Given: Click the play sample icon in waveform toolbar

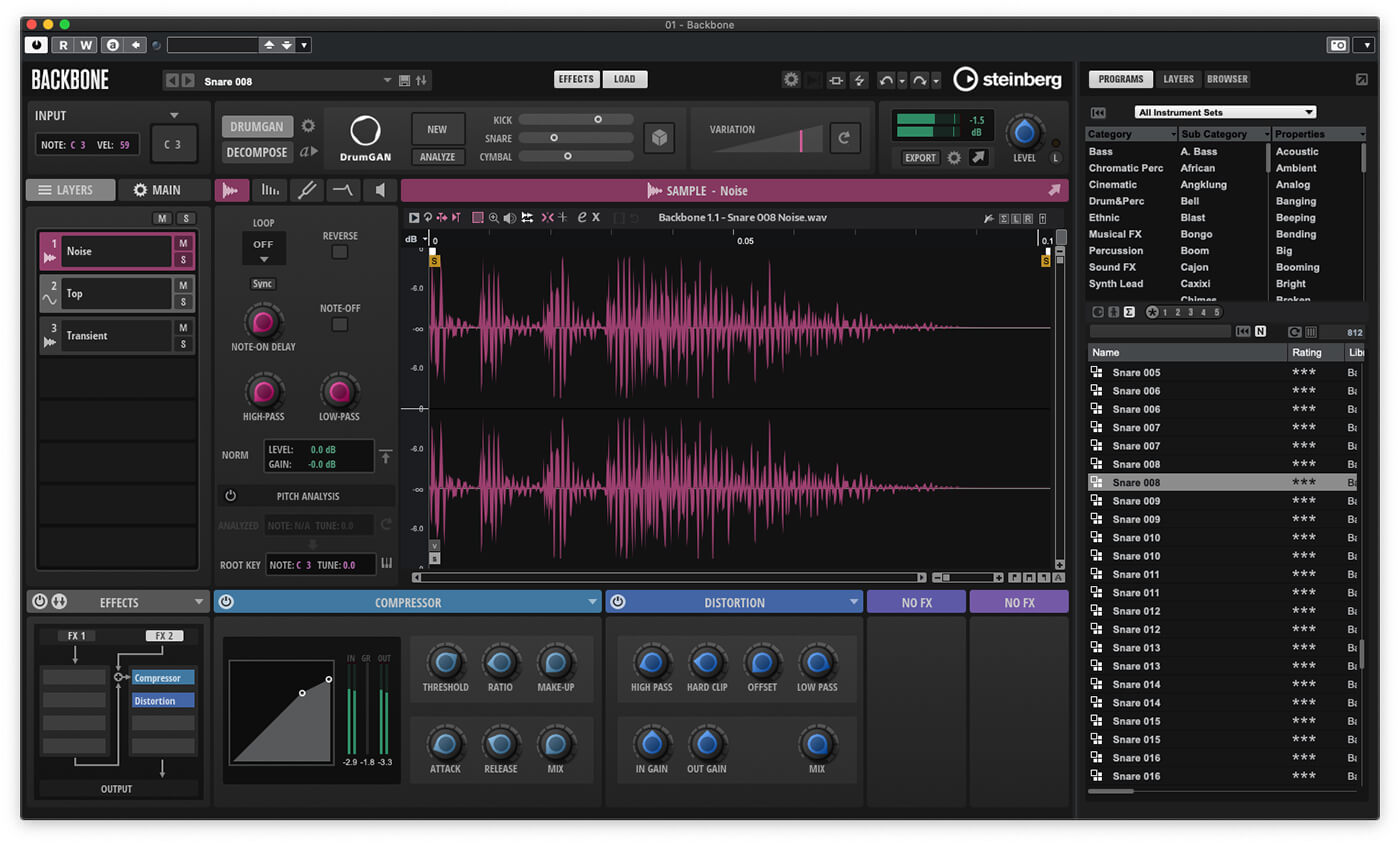Looking at the screenshot, I should [414, 217].
